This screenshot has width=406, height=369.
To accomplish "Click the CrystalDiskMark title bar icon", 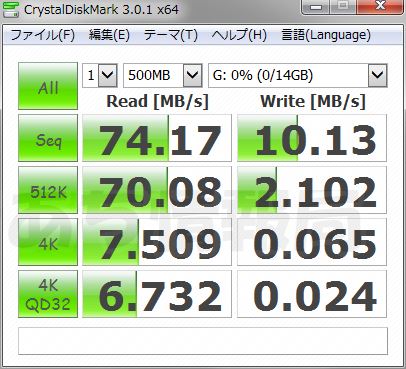I will click(x=10, y=9).
